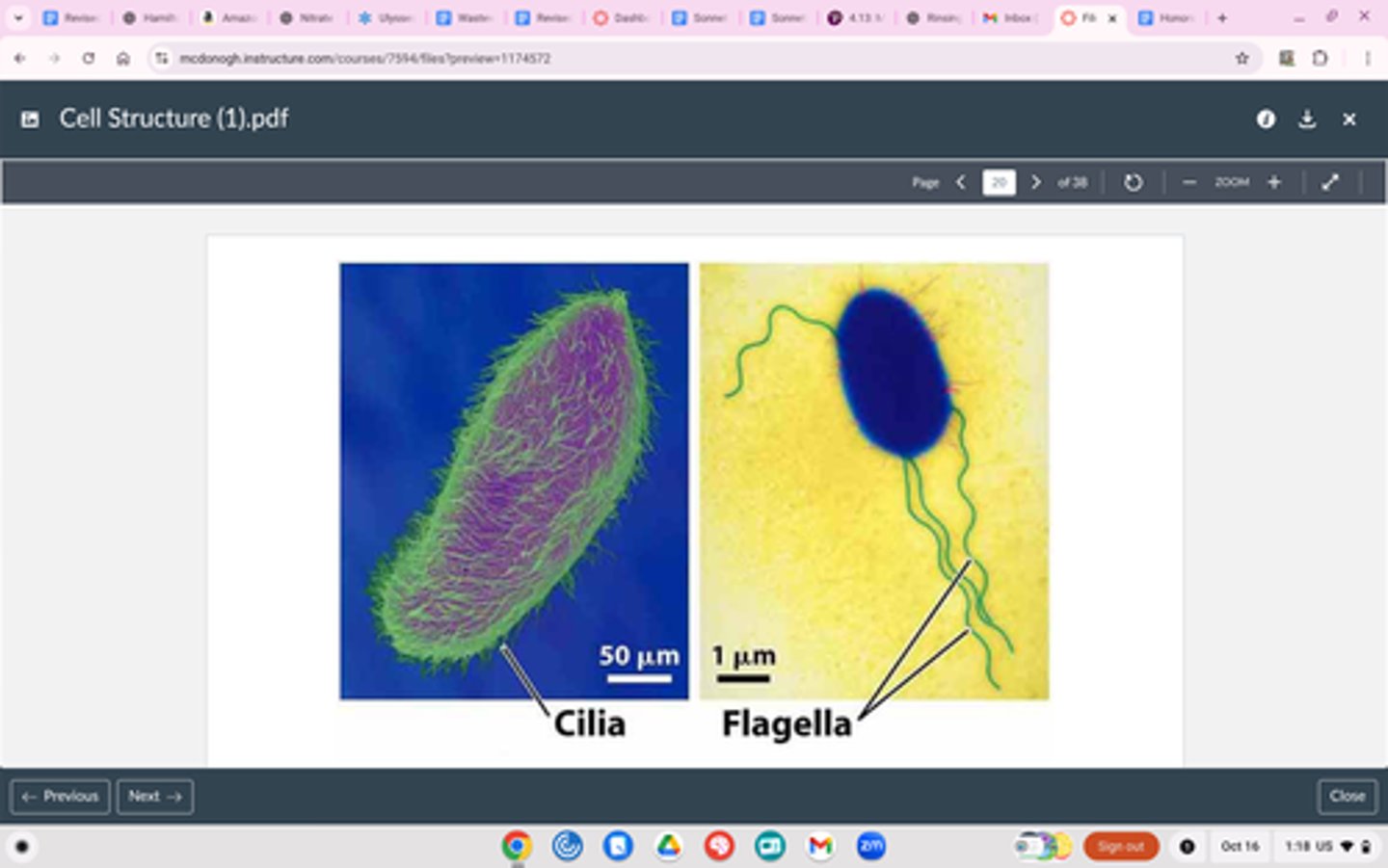Click the Next file button

tap(155, 797)
